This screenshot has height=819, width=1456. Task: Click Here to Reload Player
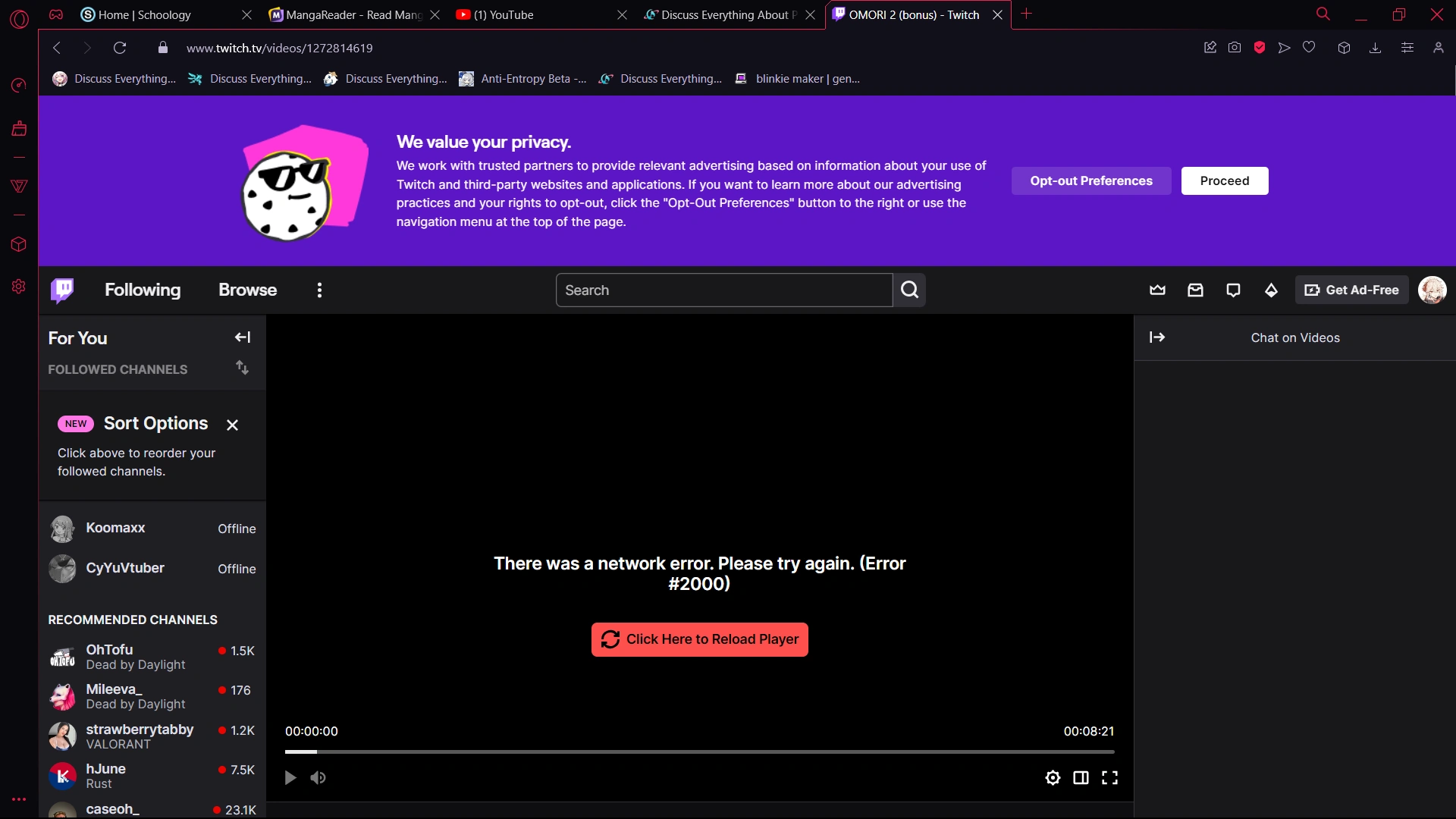tap(699, 639)
